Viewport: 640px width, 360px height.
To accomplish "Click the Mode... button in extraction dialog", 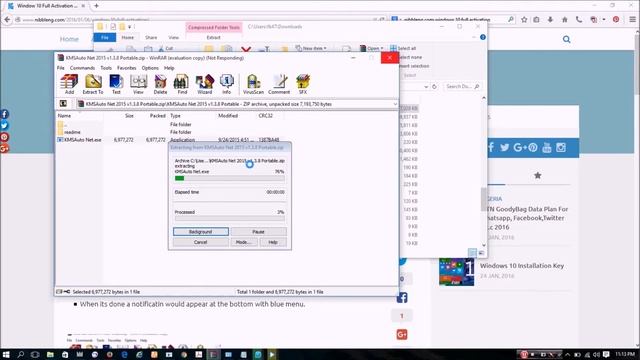I will 244,242.
